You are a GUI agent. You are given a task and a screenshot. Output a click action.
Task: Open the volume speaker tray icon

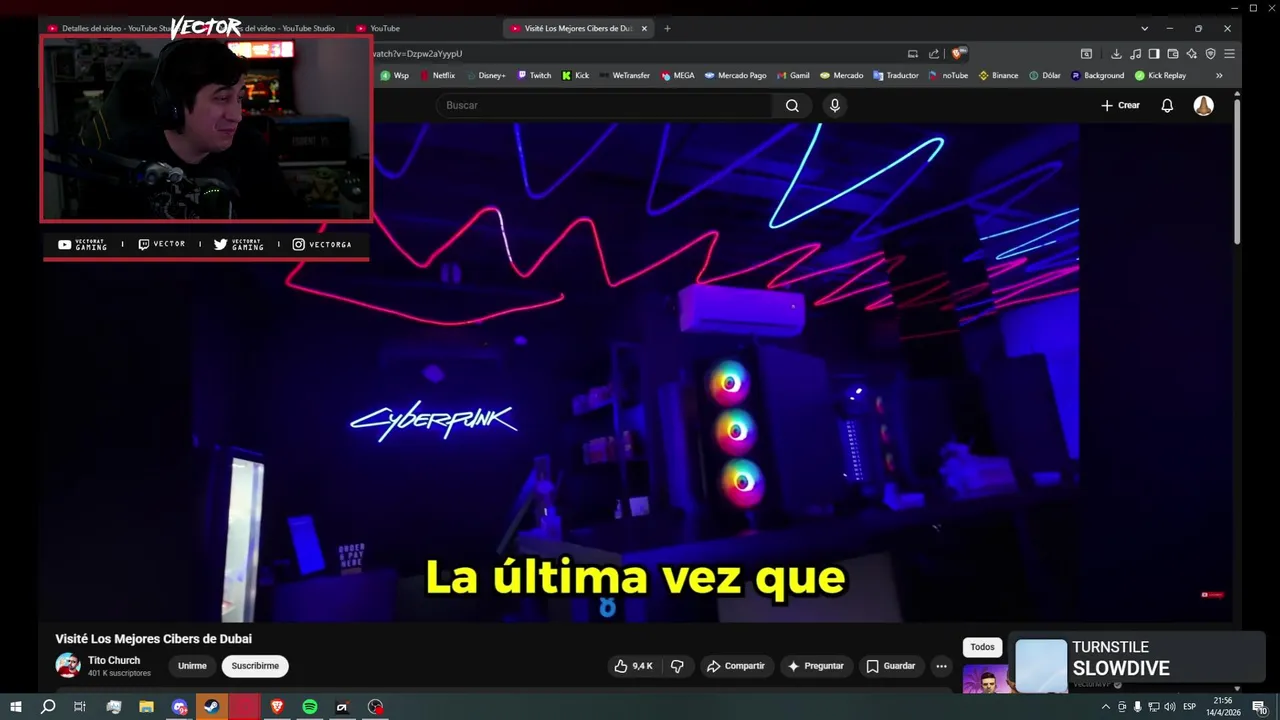tap(1170, 707)
